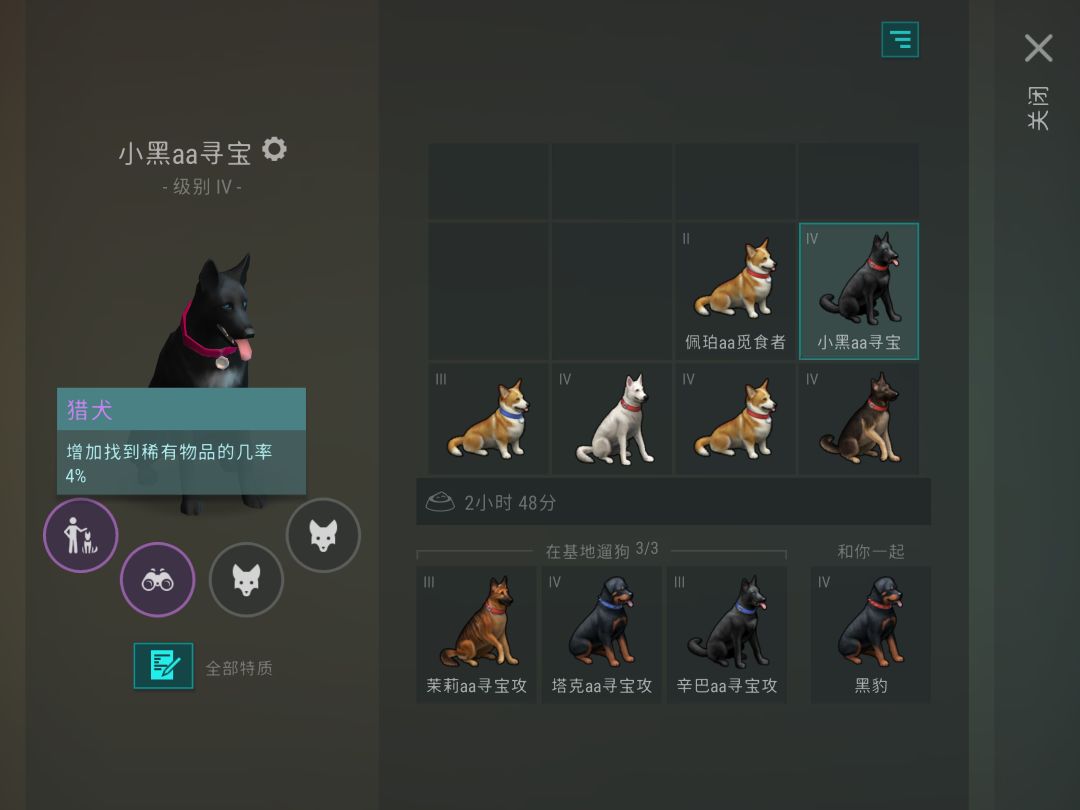Open 全部特质 notepad icon
Screen dimensions: 1080x810
point(163,665)
